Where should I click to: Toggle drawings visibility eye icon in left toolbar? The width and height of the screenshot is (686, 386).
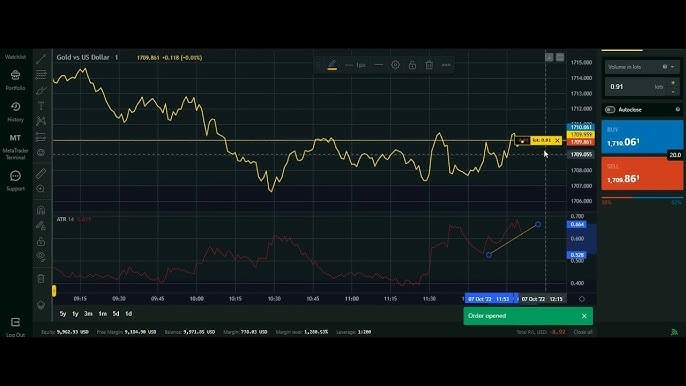coord(41,256)
